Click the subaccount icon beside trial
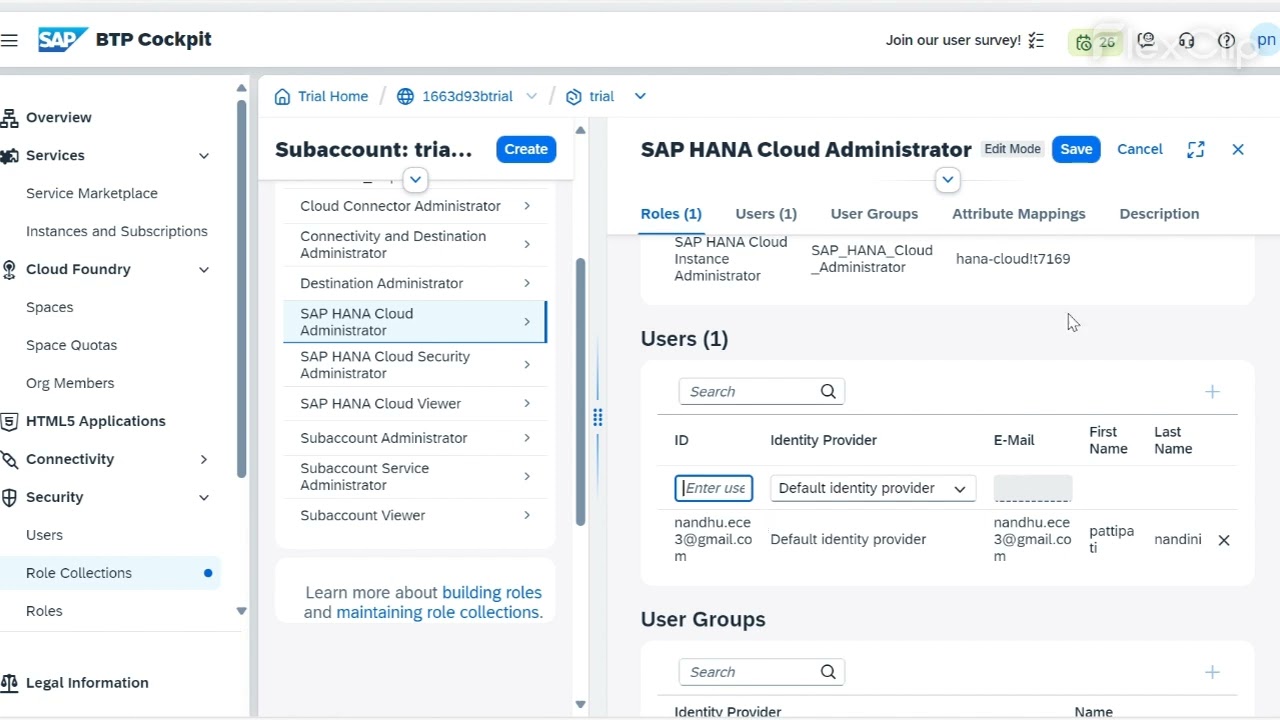 tap(574, 97)
